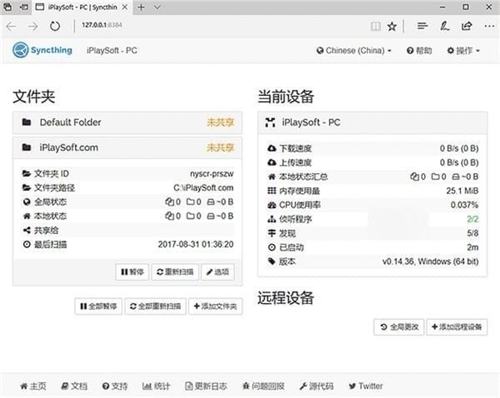Click the 全局状态 globe icon
The height and width of the screenshot is (398, 500).
[27, 202]
